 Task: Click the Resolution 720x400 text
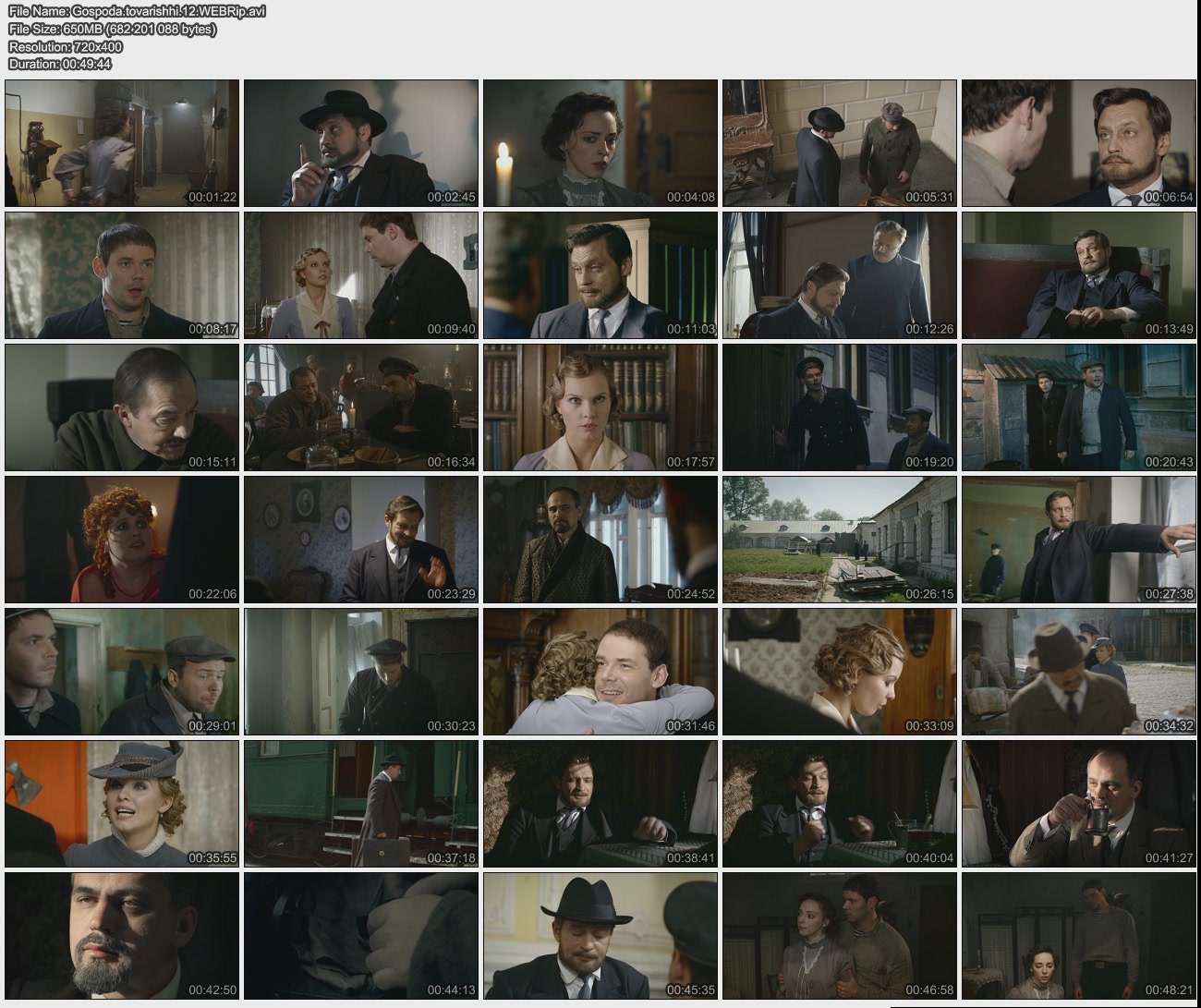coord(66,46)
